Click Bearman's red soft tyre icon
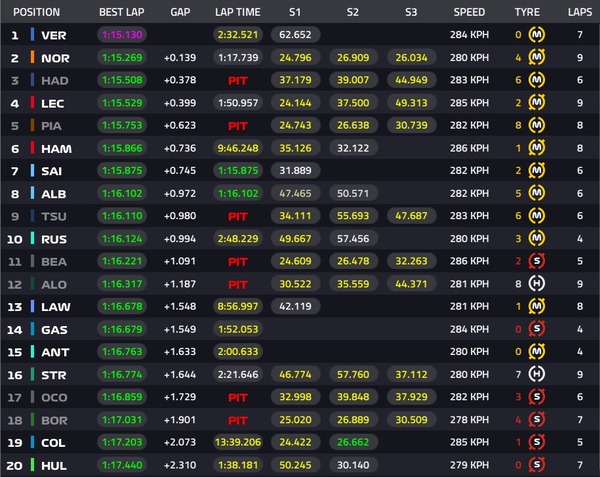The image size is (600, 477). (x=538, y=260)
